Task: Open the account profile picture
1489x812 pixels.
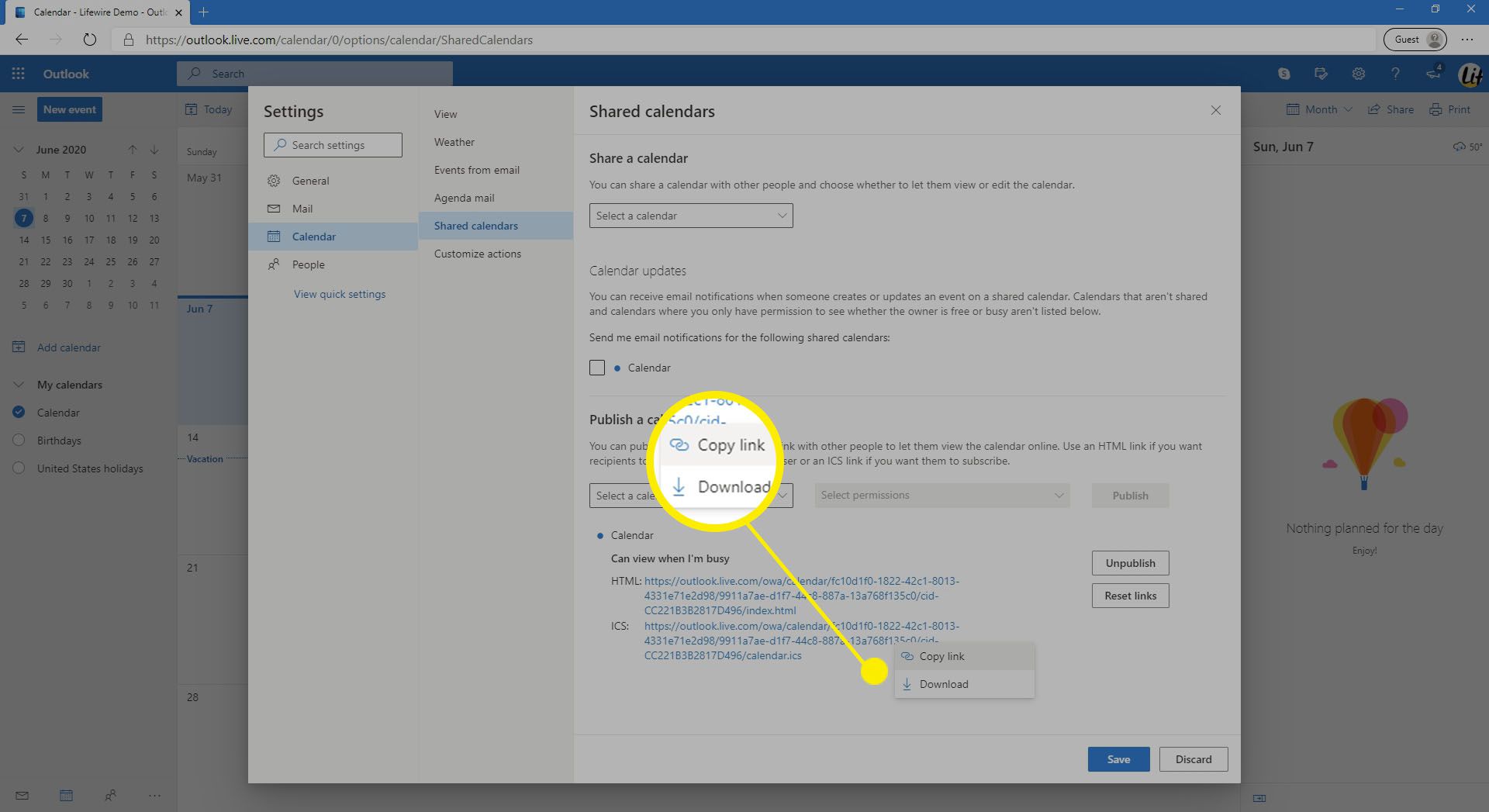Action: (x=1470, y=74)
